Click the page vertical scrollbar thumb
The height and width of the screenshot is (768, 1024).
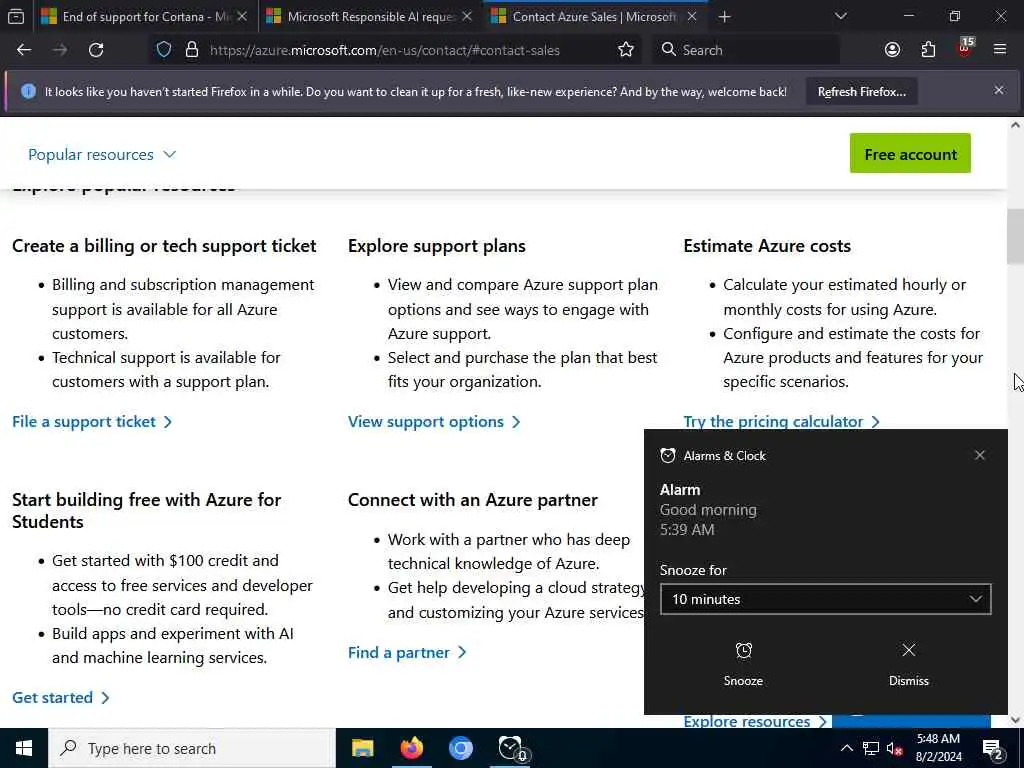tap(1015, 236)
